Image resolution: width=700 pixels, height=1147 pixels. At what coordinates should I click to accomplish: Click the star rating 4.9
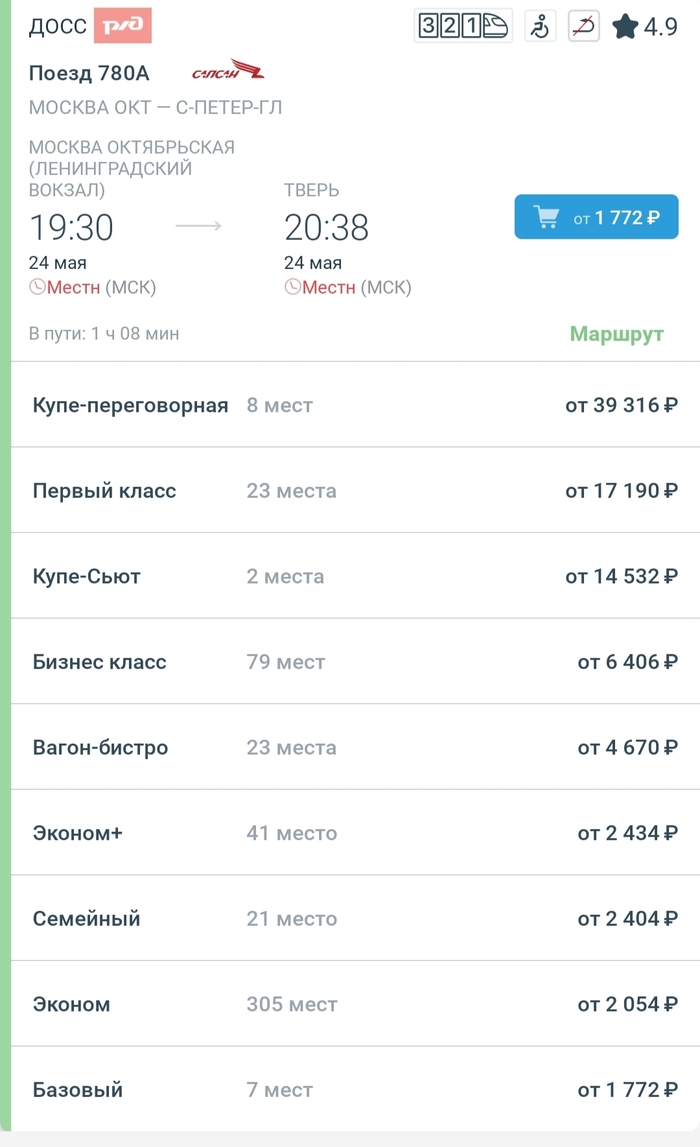645,26
